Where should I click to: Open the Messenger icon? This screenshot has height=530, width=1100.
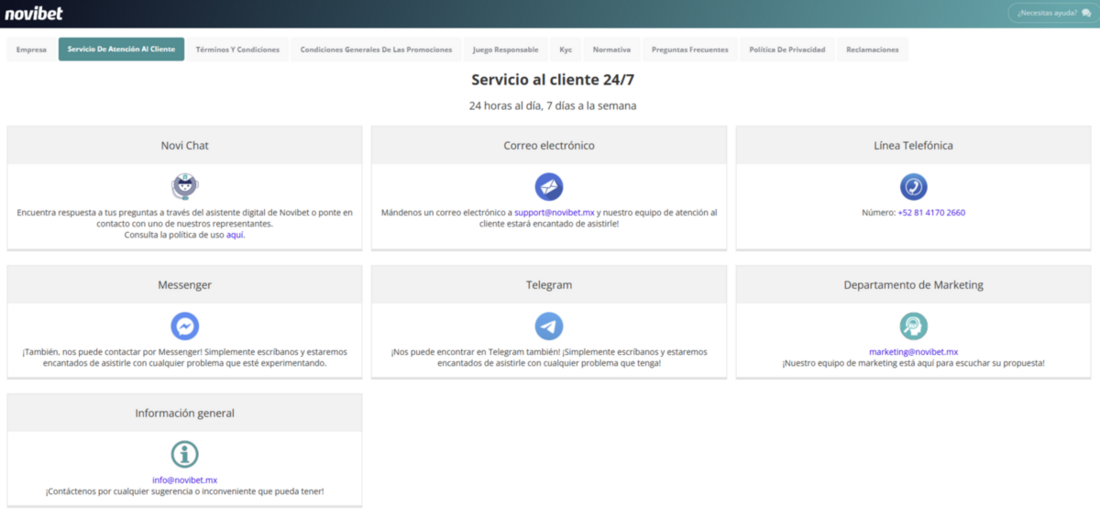[x=185, y=326]
